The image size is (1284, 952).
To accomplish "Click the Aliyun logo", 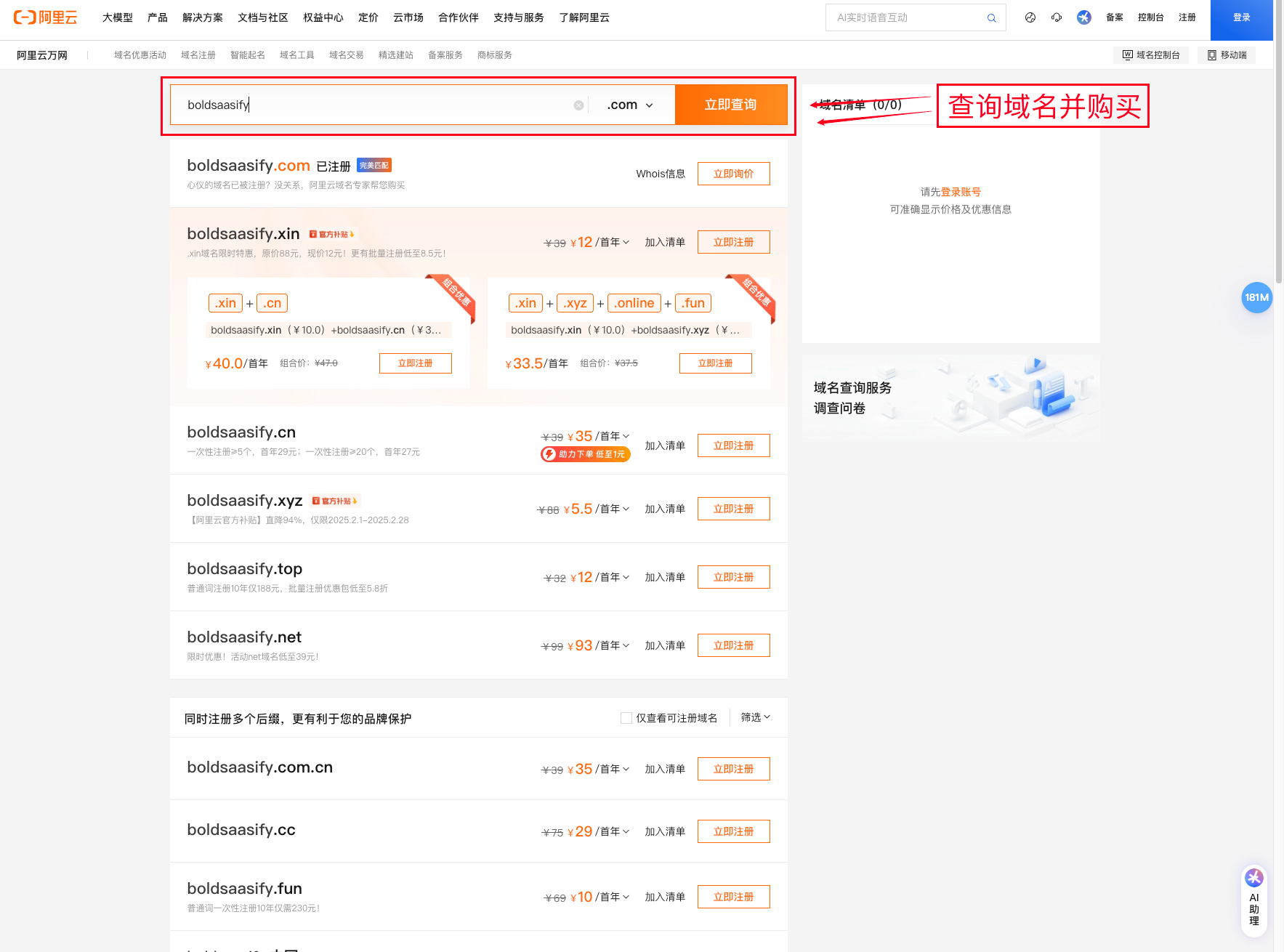I will [x=45, y=17].
